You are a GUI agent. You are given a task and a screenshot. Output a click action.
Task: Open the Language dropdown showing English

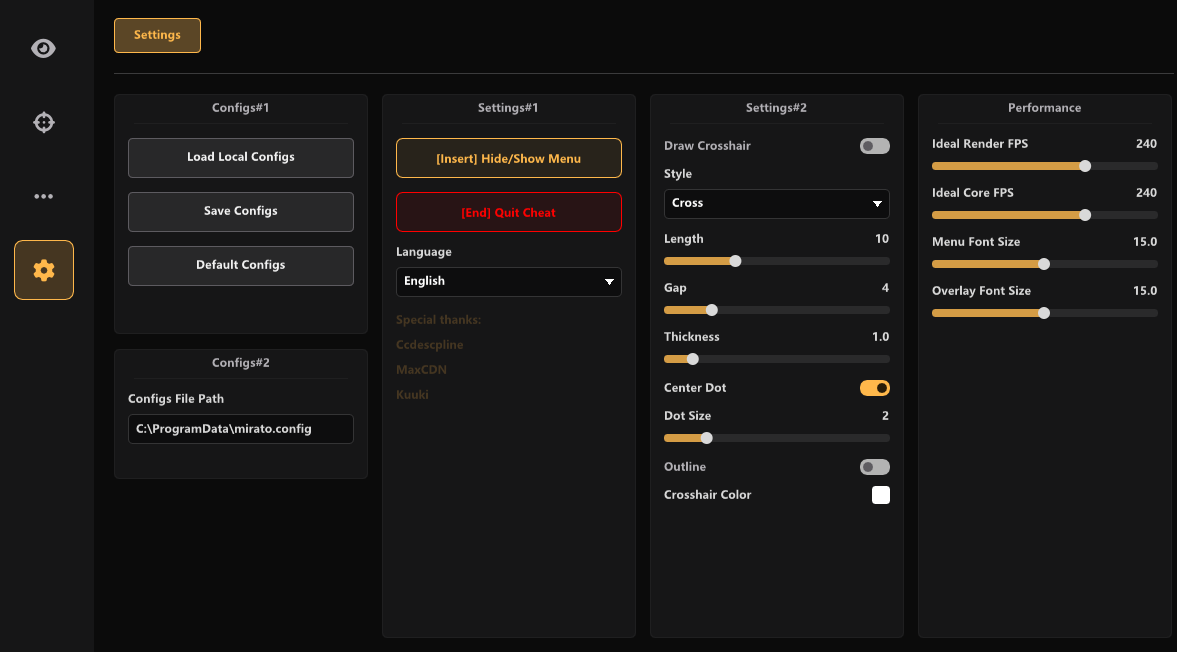coord(509,281)
